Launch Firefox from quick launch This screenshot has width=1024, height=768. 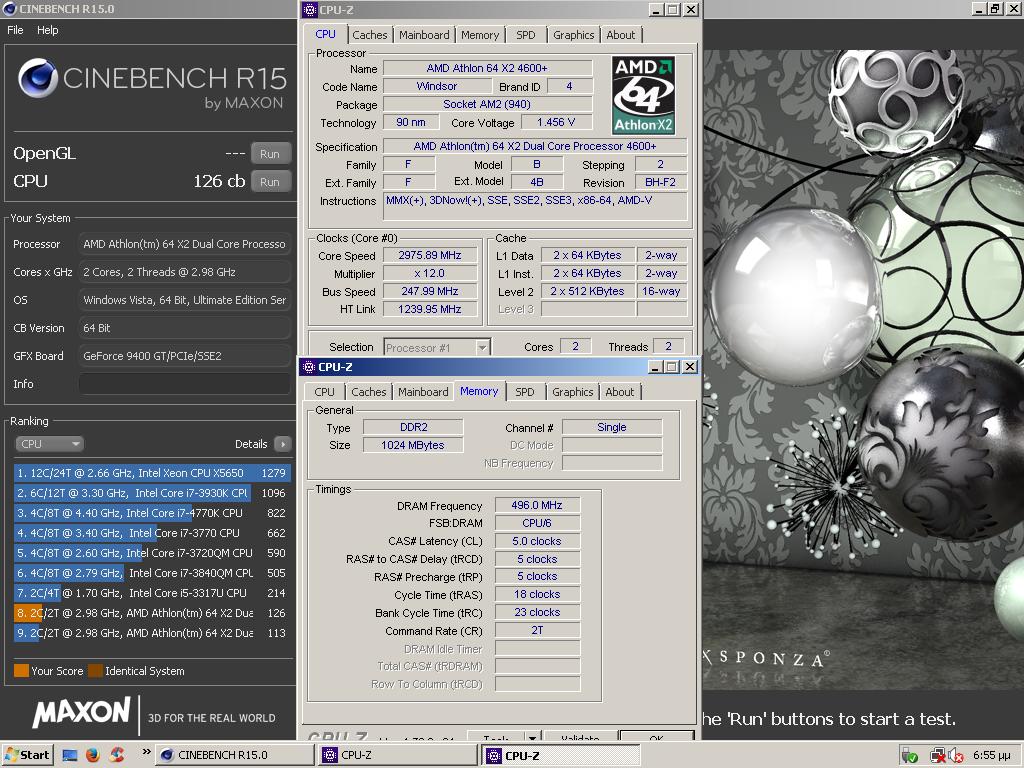click(x=93, y=755)
